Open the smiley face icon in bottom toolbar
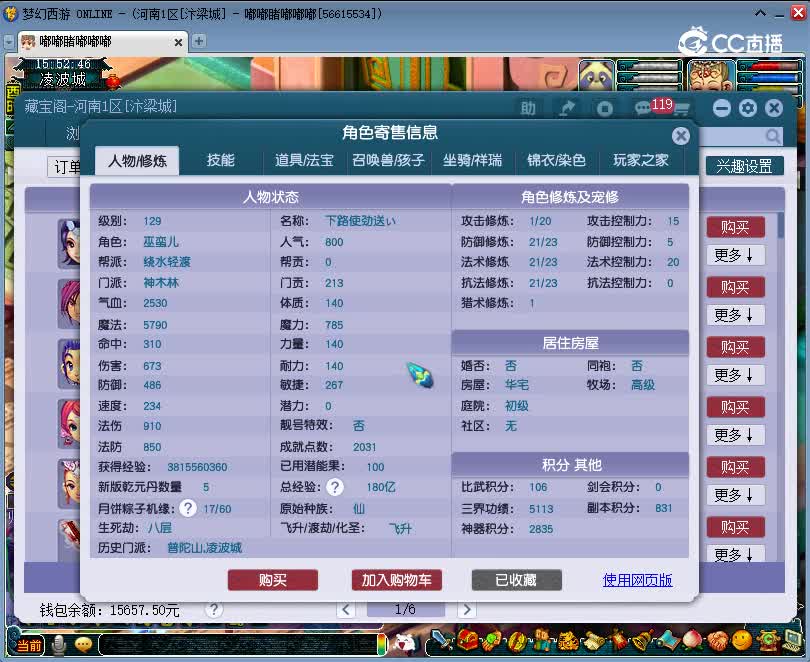 point(742,641)
